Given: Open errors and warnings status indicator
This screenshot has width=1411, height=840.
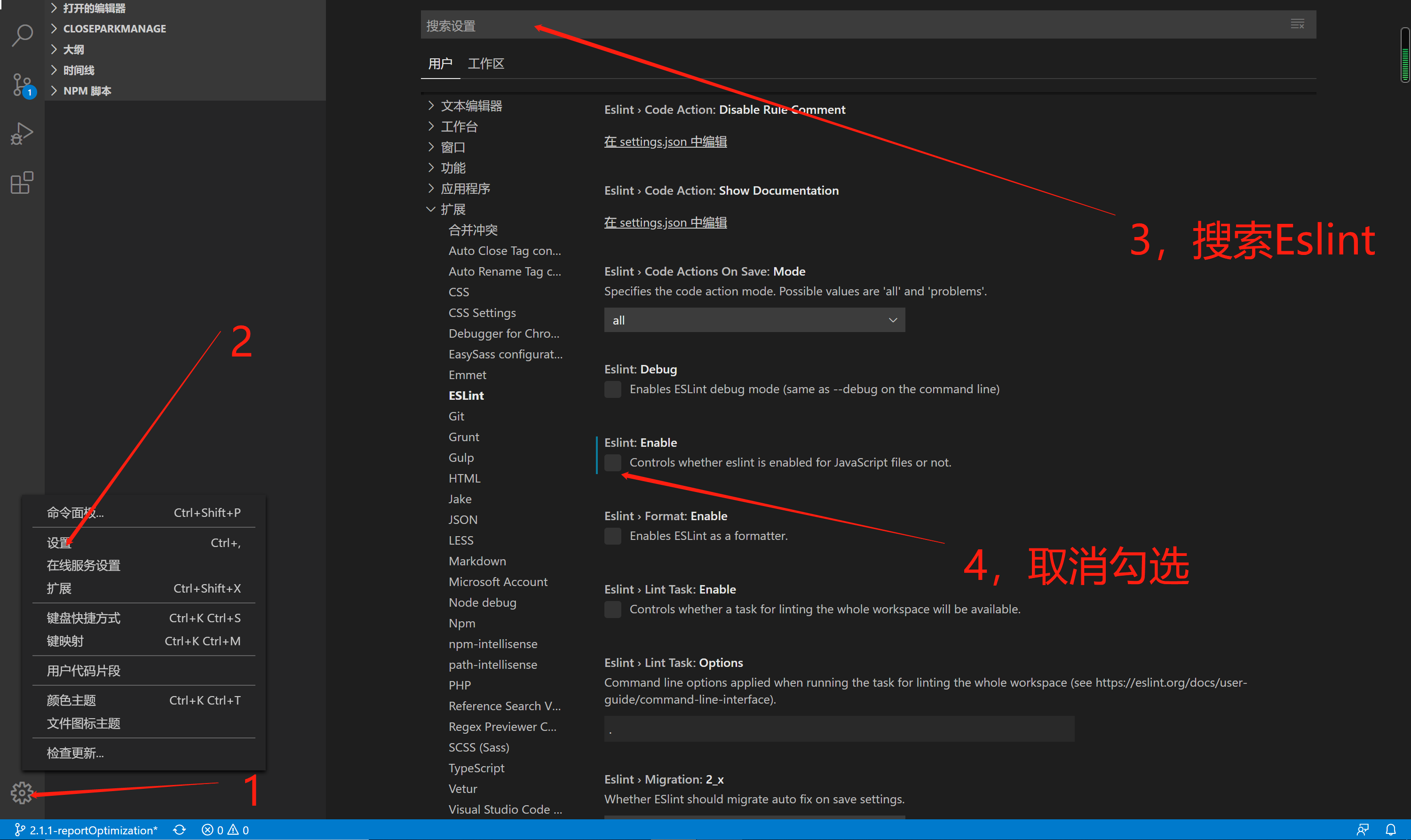Looking at the screenshot, I should pos(225,830).
